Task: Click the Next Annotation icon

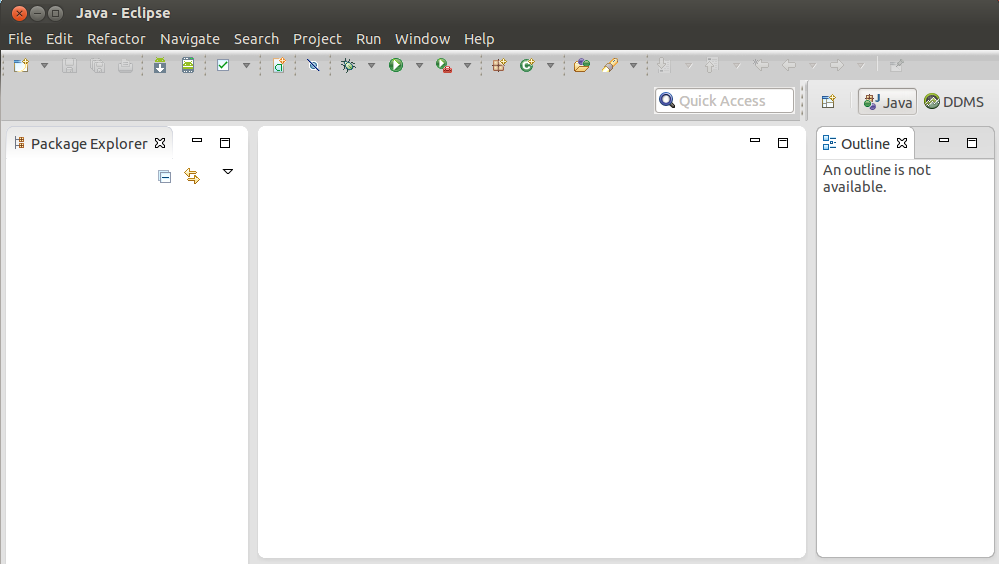Action: coord(664,65)
